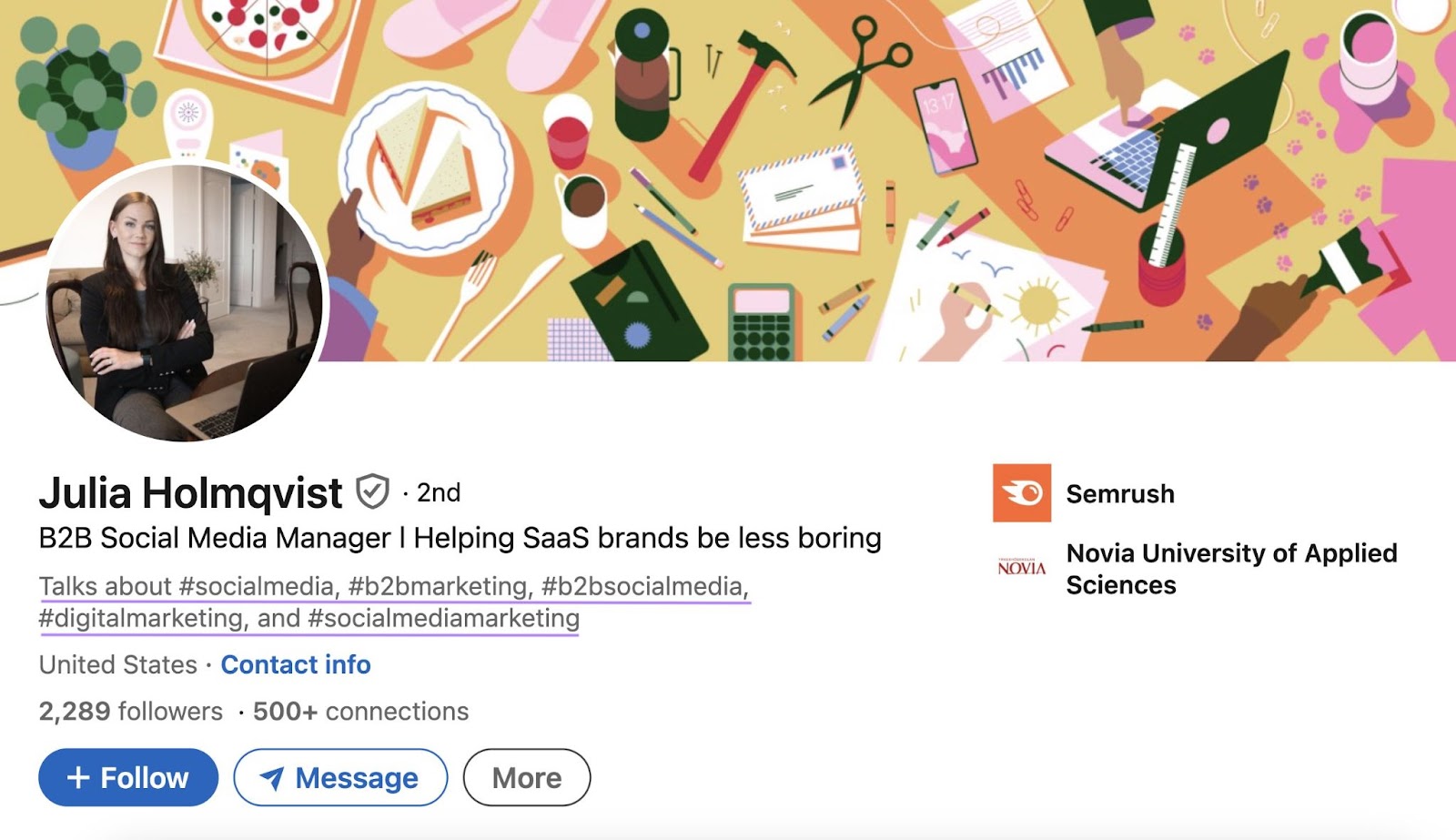
Task: Open the Semrush company page
Action: point(1121,494)
